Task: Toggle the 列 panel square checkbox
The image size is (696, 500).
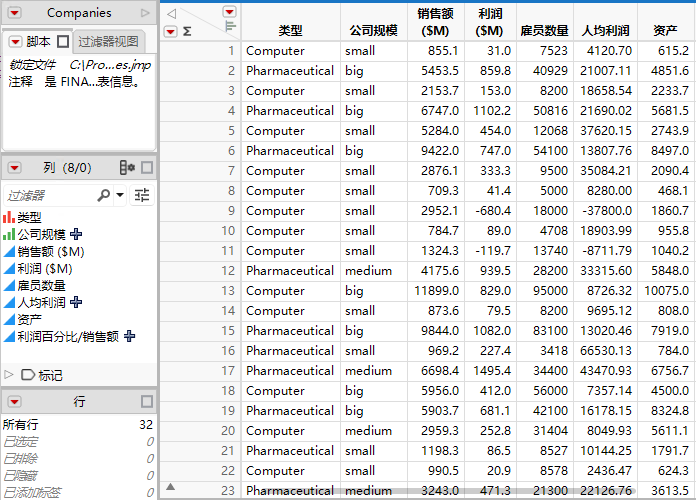Action: click(147, 168)
